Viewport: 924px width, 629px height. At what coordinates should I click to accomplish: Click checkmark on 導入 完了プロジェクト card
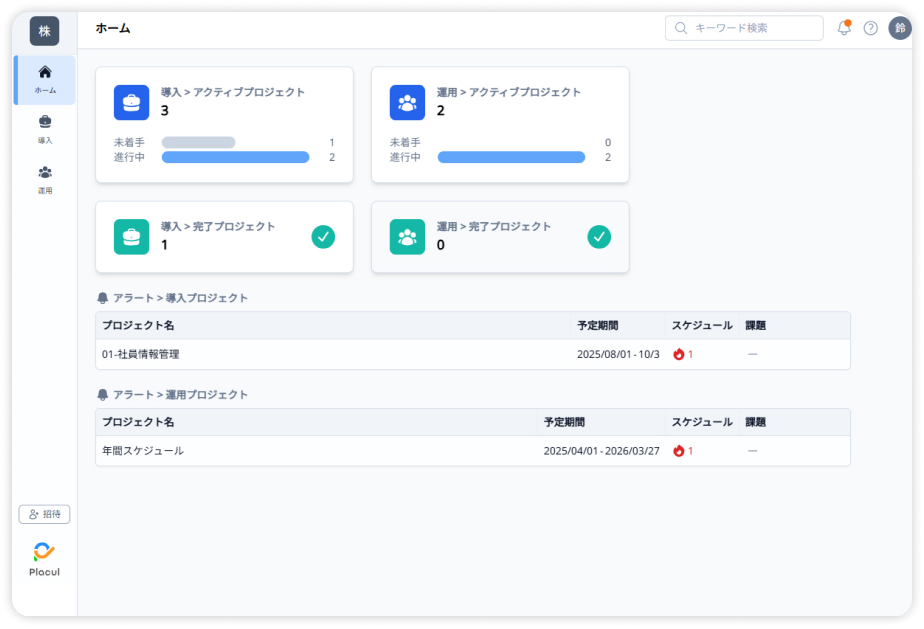(x=323, y=237)
